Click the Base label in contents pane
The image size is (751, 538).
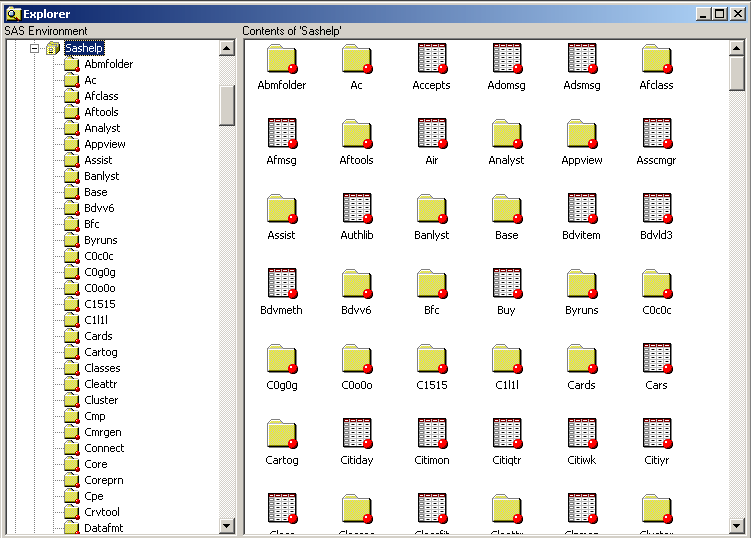click(507, 235)
